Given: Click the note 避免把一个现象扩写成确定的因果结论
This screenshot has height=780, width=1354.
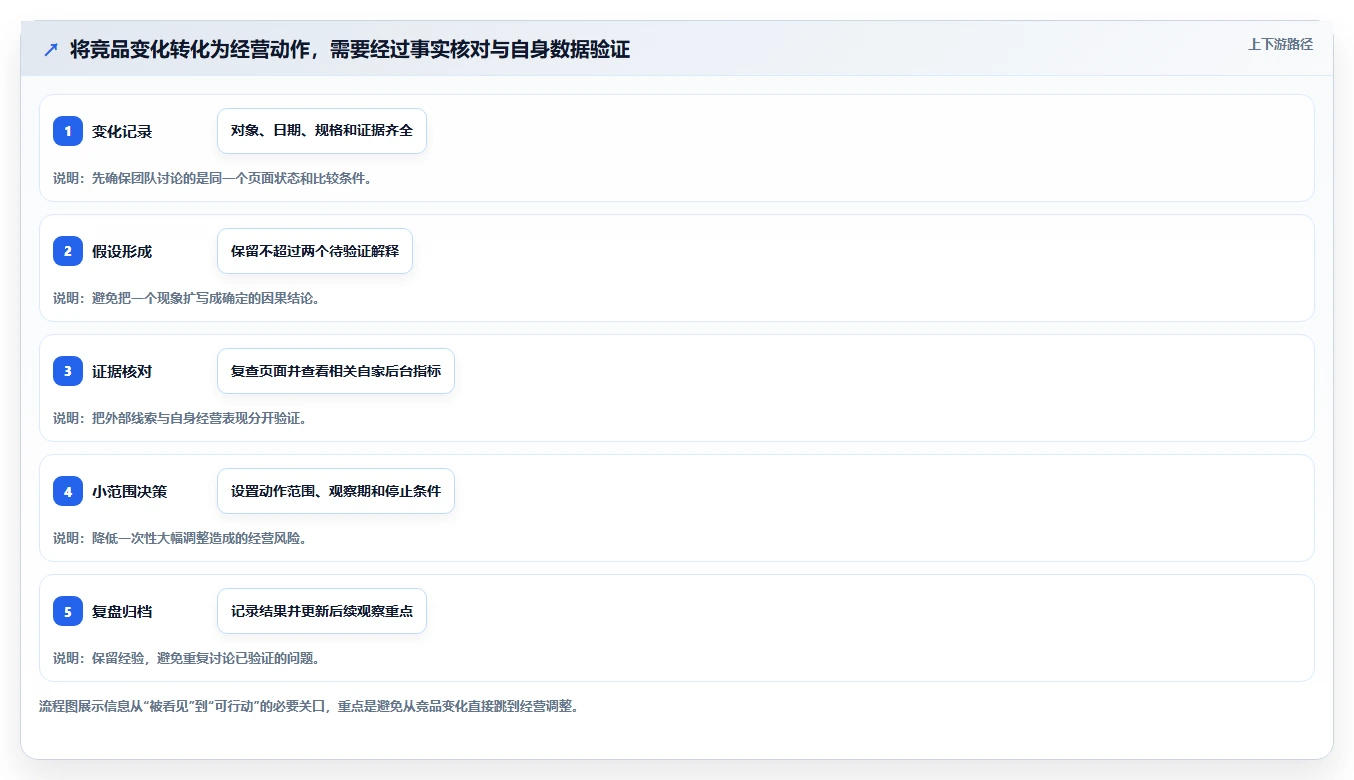Looking at the screenshot, I should 186,298.
